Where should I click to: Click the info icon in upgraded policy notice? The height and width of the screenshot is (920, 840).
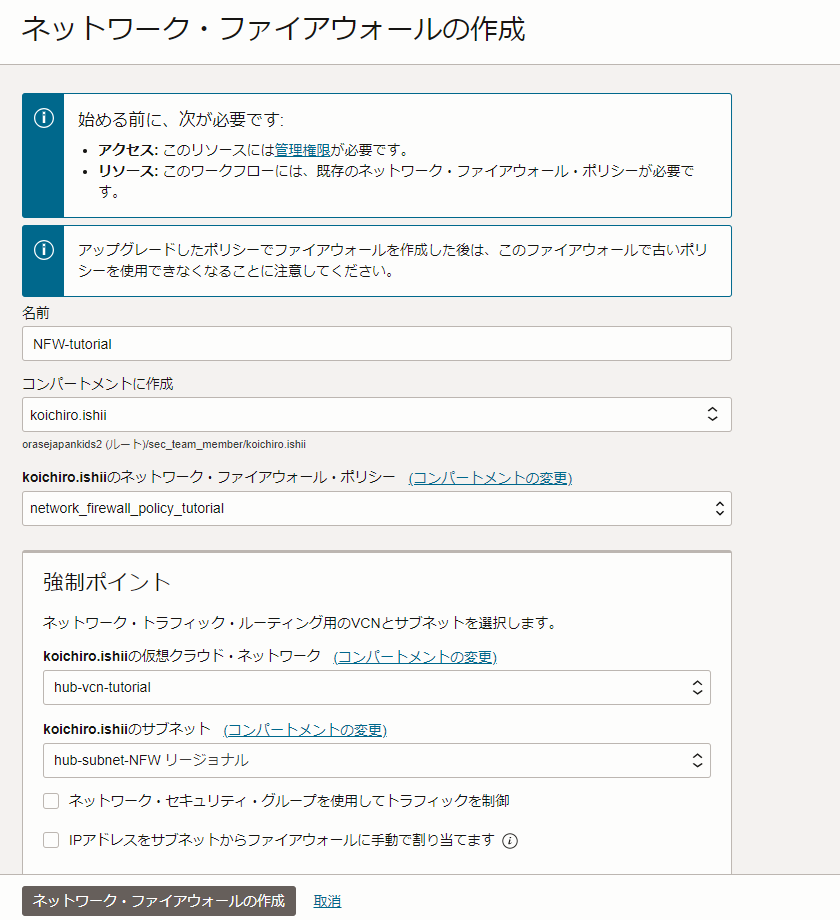[x=43, y=249]
